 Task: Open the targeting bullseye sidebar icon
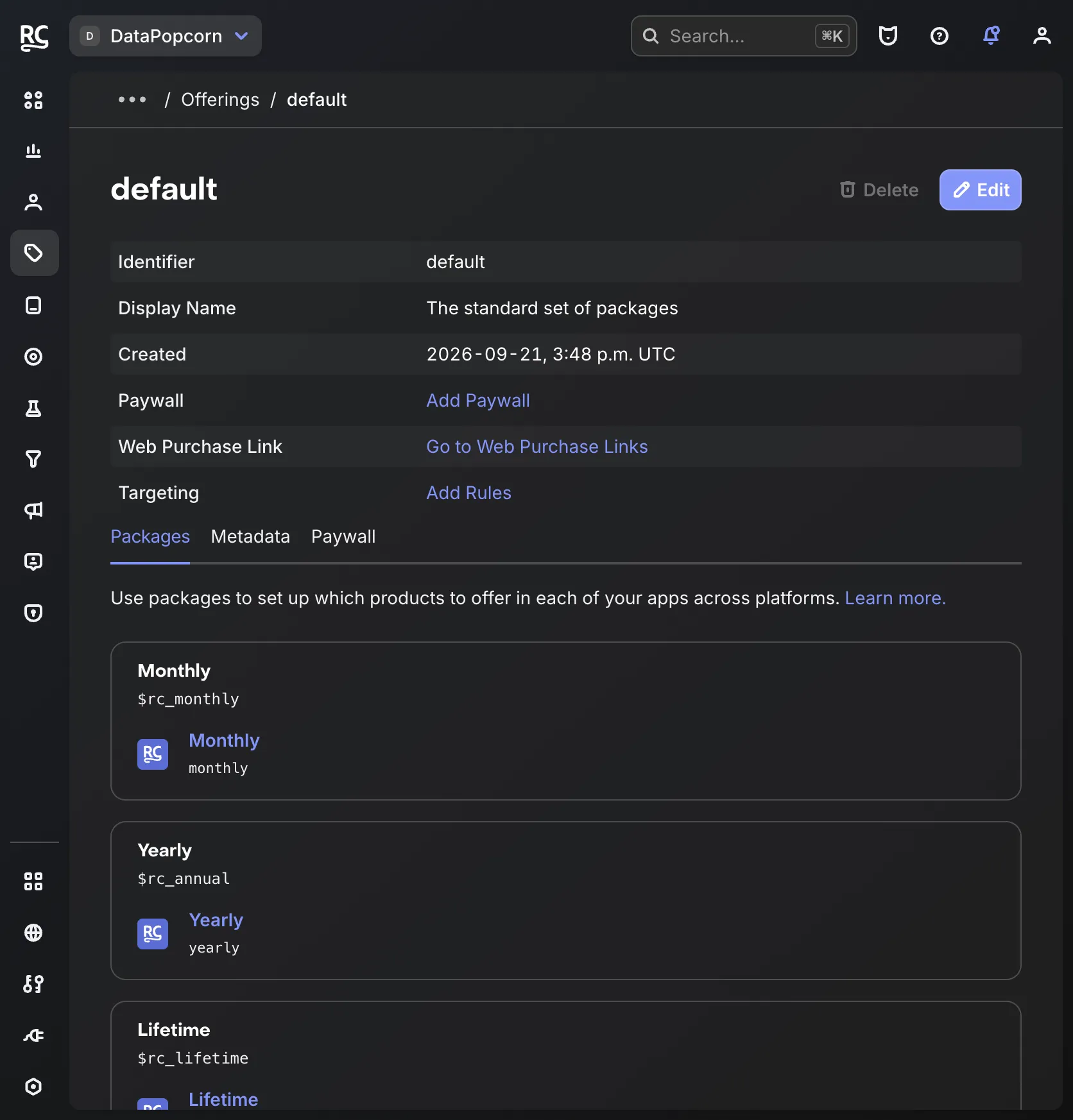[x=33, y=357]
